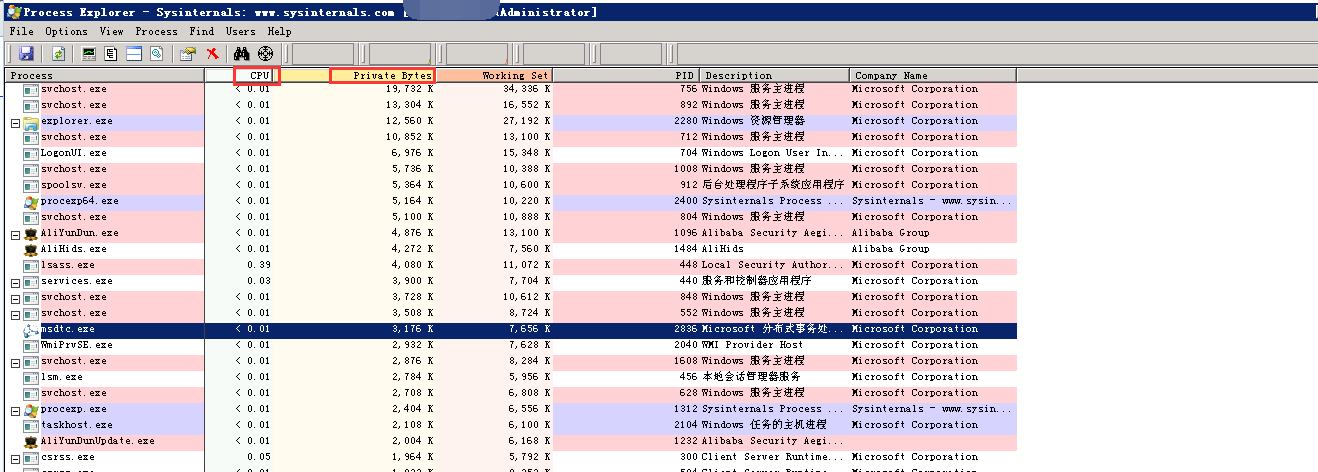Click the red X Kill Process icon
Screen dimensions: 1318x472
pos(212,53)
